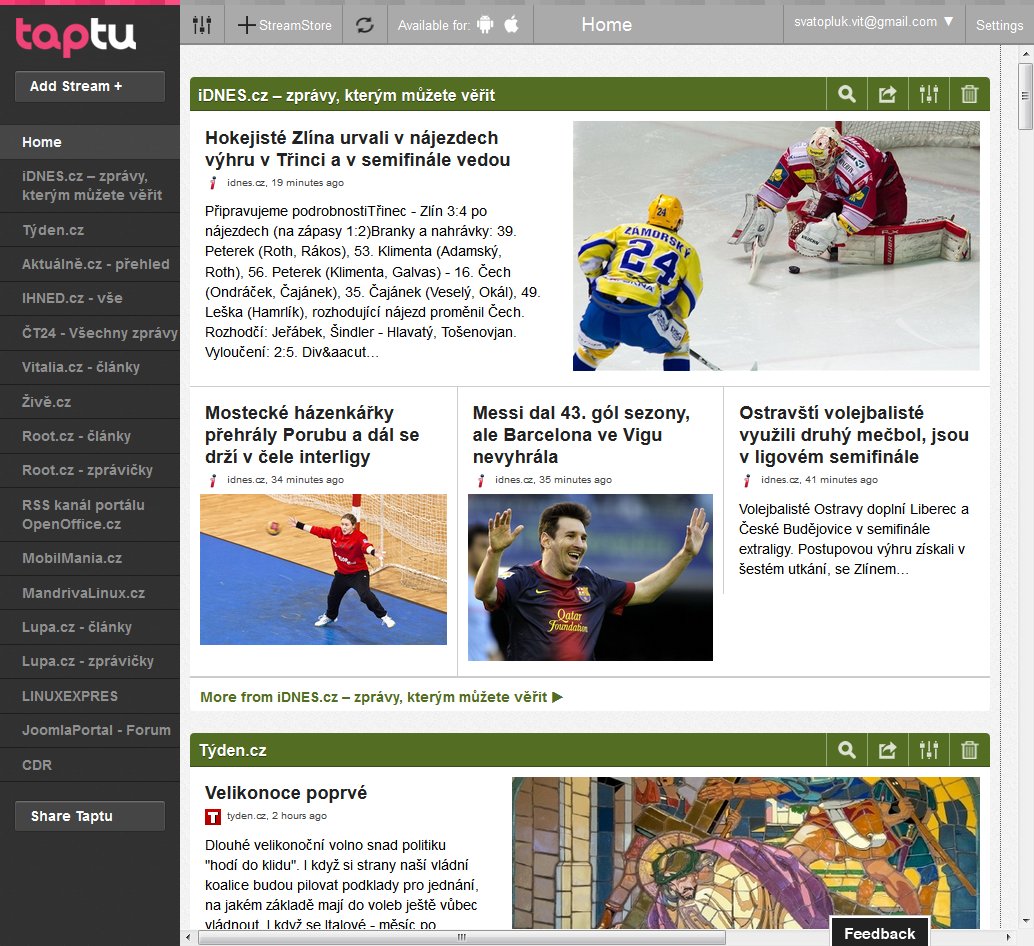Click the refresh streams icon
Image resolution: width=1034 pixels, height=946 pixels.
tap(364, 25)
